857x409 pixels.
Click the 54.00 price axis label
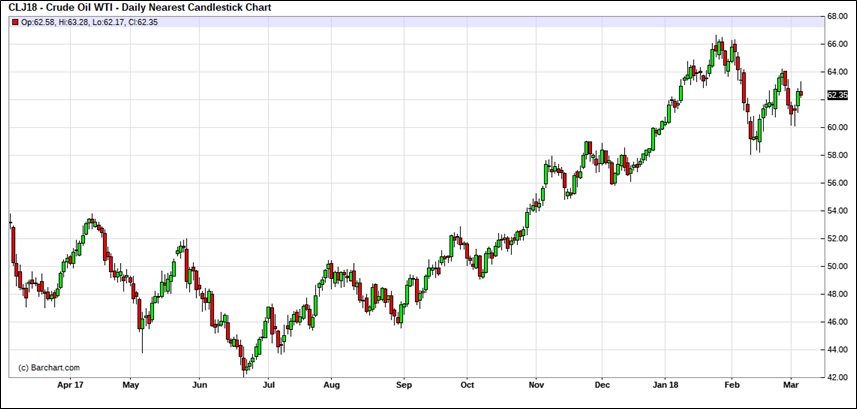[837, 211]
